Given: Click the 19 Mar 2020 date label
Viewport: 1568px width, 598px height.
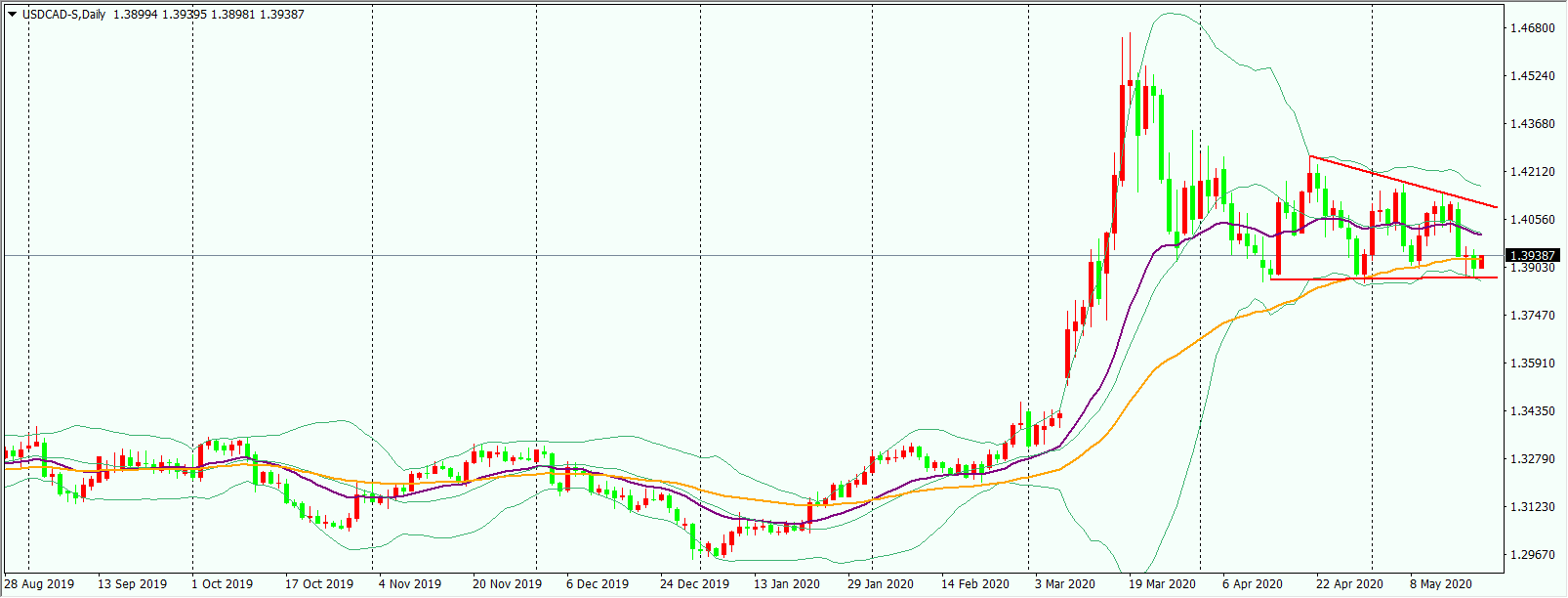Looking at the screenshot, I should point(1162,584).
